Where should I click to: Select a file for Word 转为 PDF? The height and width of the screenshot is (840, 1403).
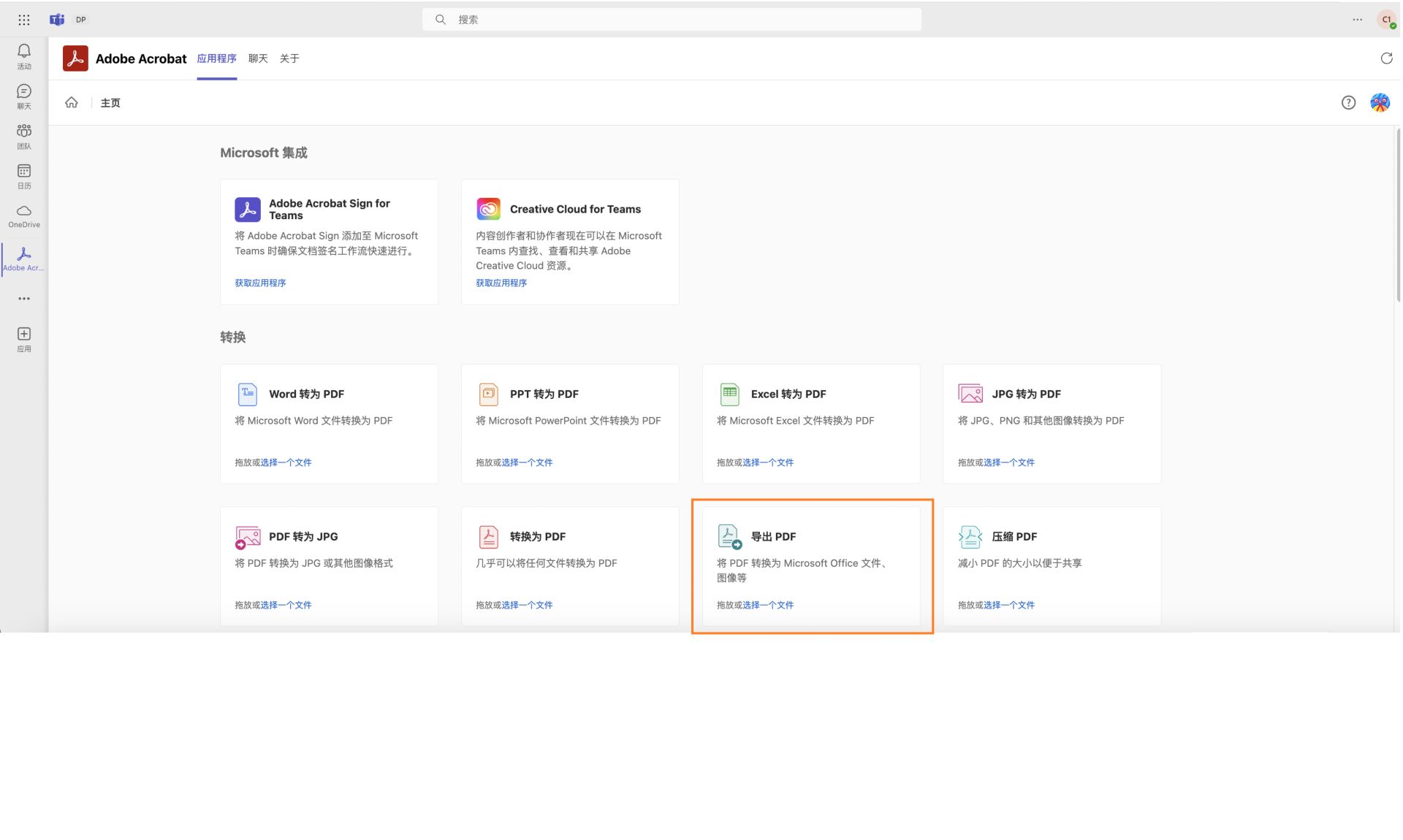pos(286,462)
